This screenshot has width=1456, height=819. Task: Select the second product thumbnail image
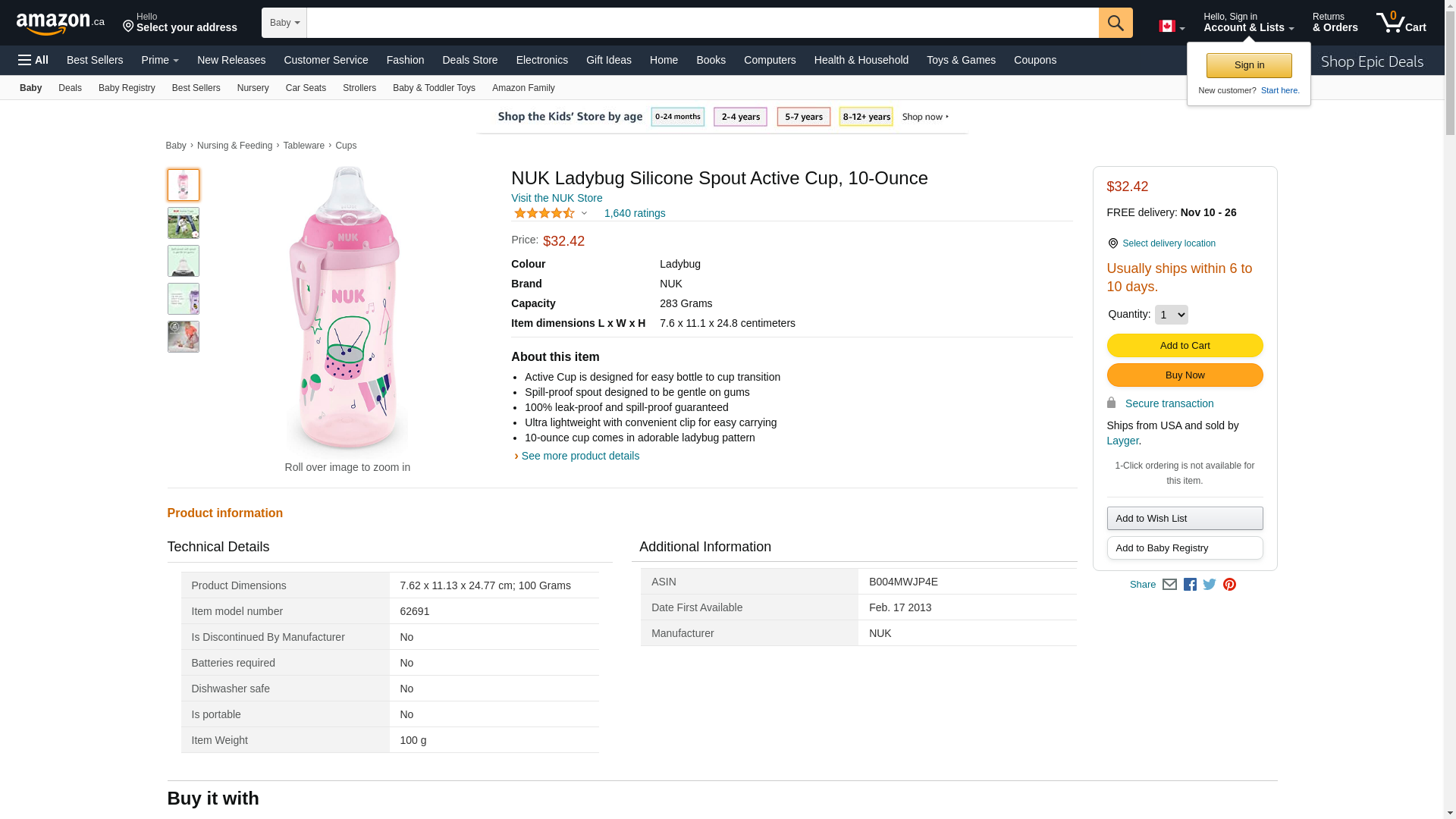pyautogui.click(x=184, y=223)
